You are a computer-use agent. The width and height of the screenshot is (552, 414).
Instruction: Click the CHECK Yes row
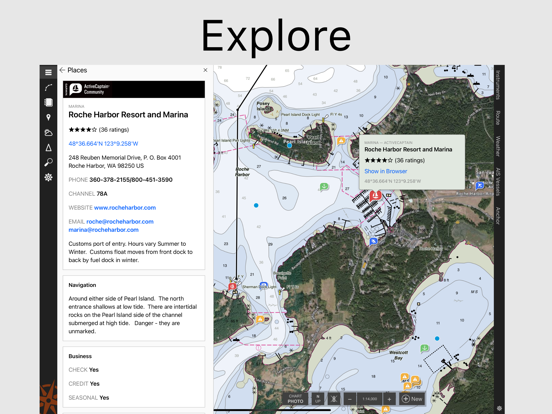(x=84, y=370)
